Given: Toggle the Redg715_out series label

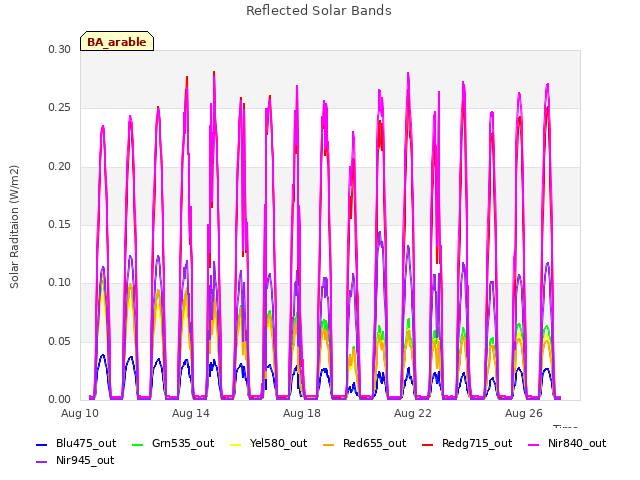Looking at the screenshot, I should [477, 443].
